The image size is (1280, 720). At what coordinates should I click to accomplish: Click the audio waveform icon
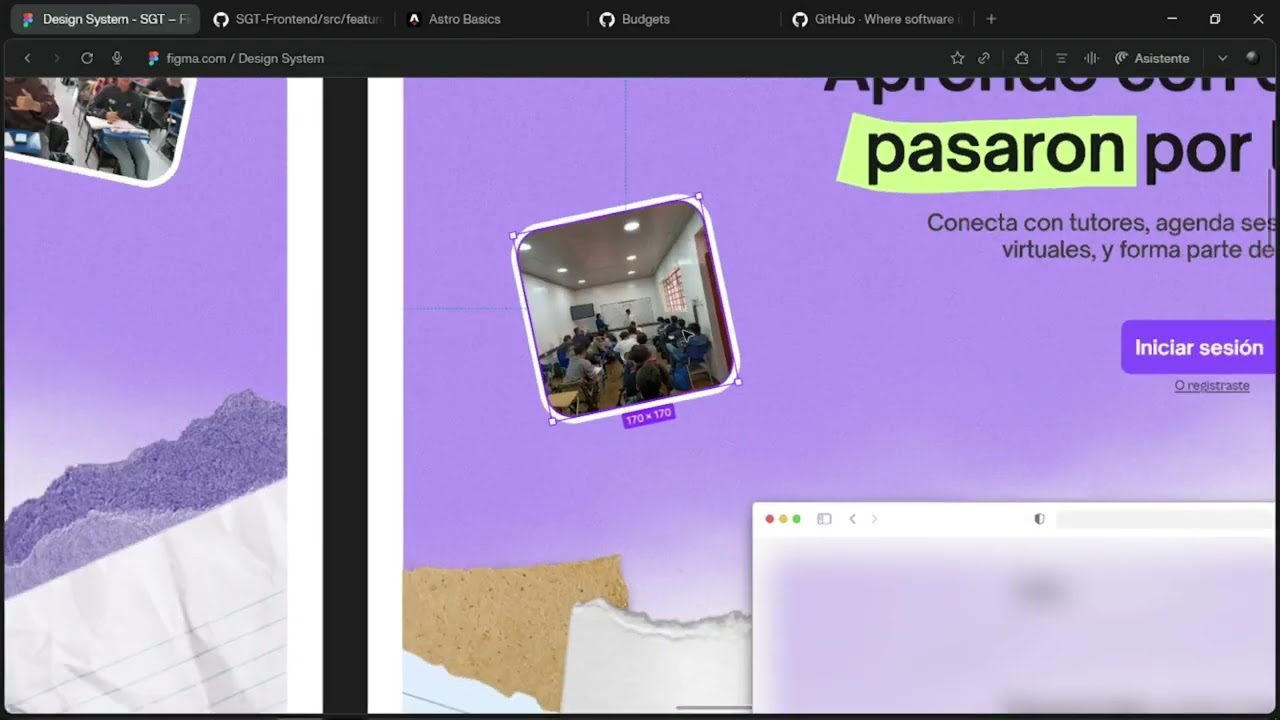click(1092, 58)
